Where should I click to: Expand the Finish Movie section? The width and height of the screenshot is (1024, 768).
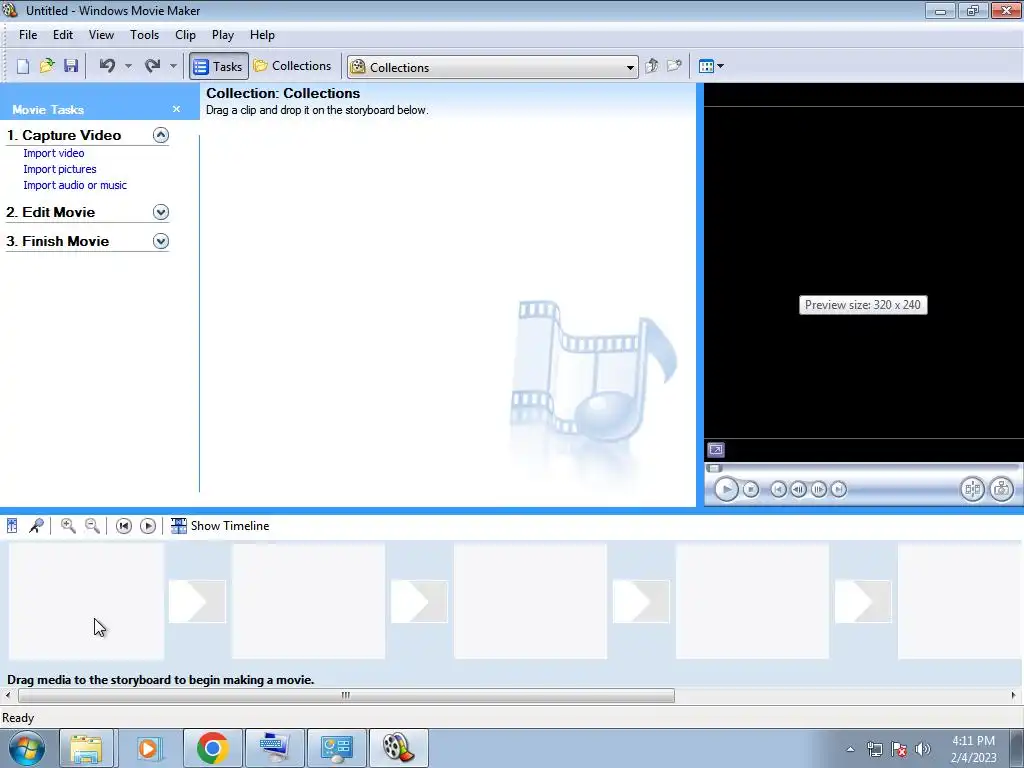coord(161,241)
